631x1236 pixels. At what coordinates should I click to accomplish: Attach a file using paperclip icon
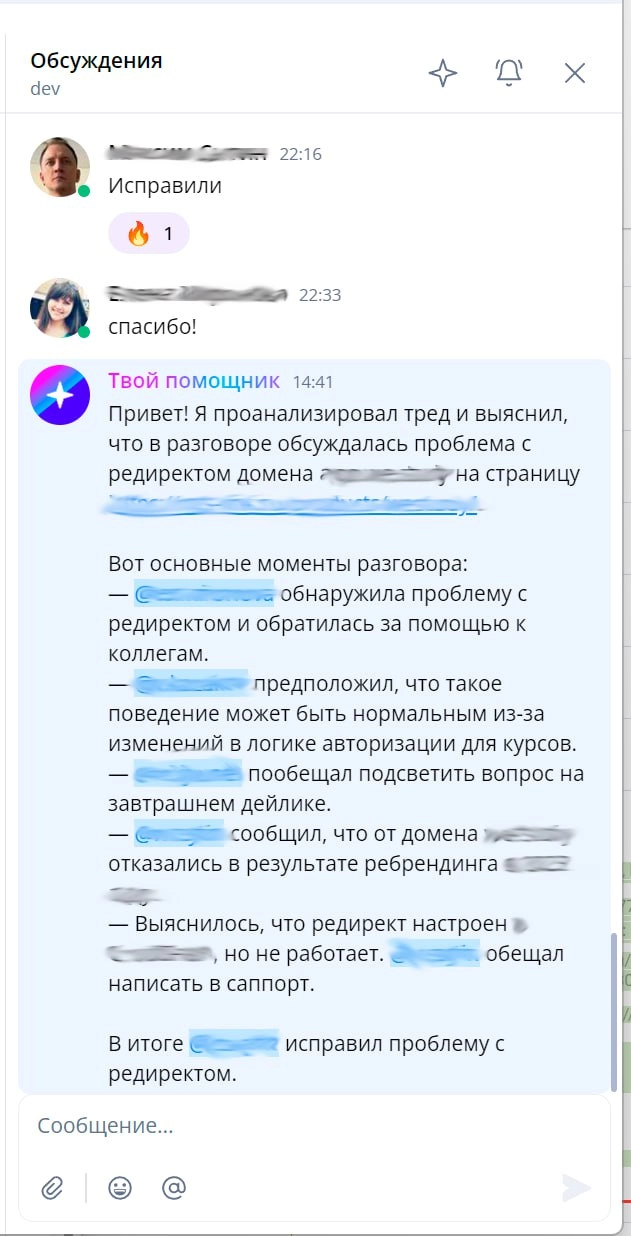pos(52,1187)
